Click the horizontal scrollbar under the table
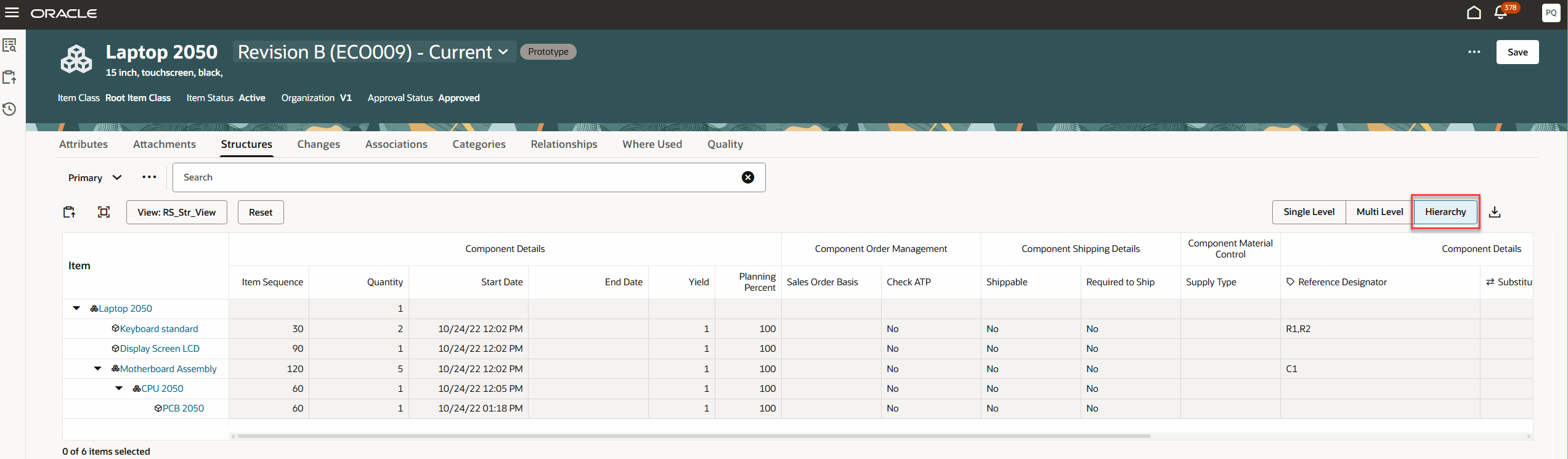Screen dimensions: 1568x459 click(x=693, y=436)
